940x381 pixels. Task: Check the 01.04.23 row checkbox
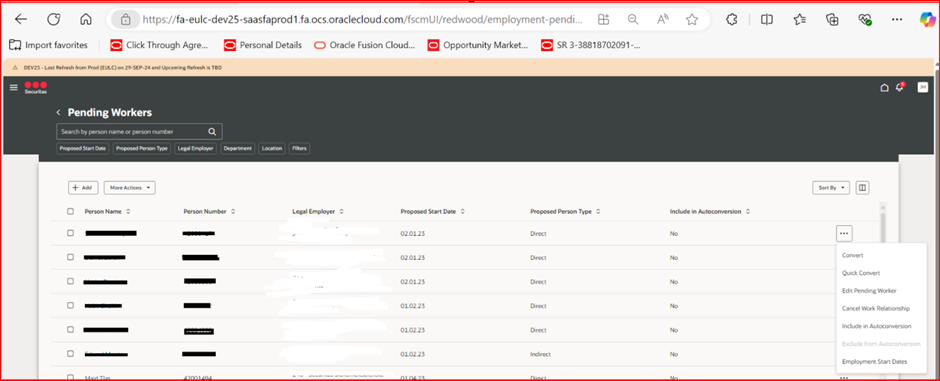[71, 377]
